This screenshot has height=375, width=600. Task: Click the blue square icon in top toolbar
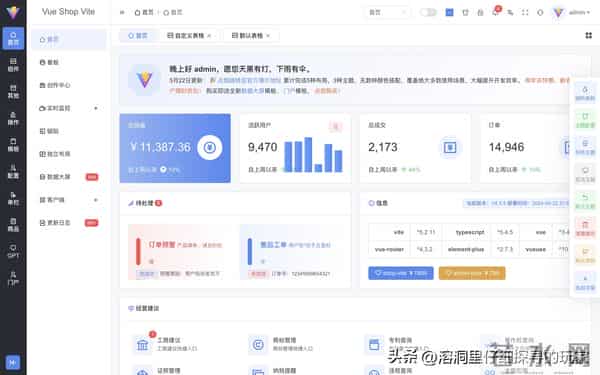450,13
